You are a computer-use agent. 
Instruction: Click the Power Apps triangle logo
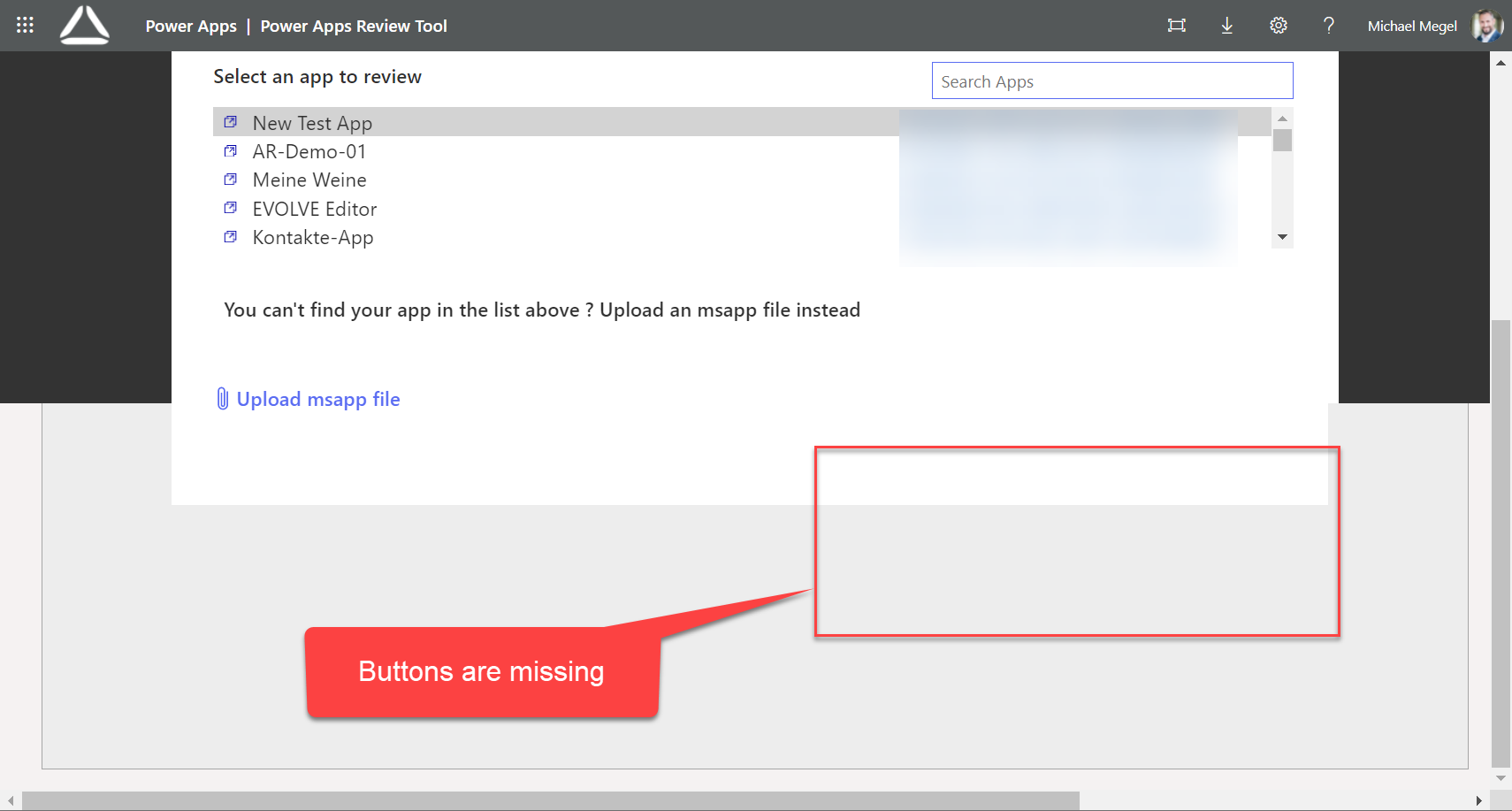84,25
